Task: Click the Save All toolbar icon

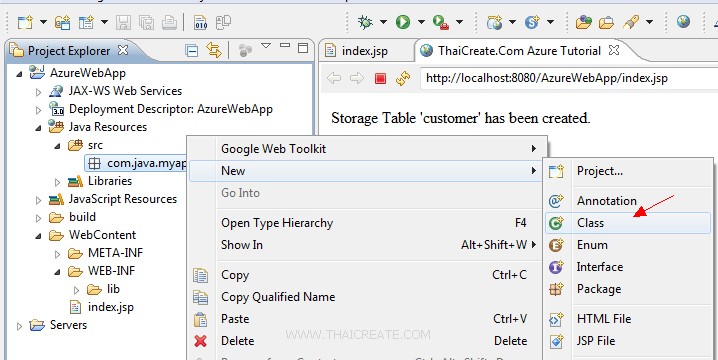Action: tap(146, 22)
